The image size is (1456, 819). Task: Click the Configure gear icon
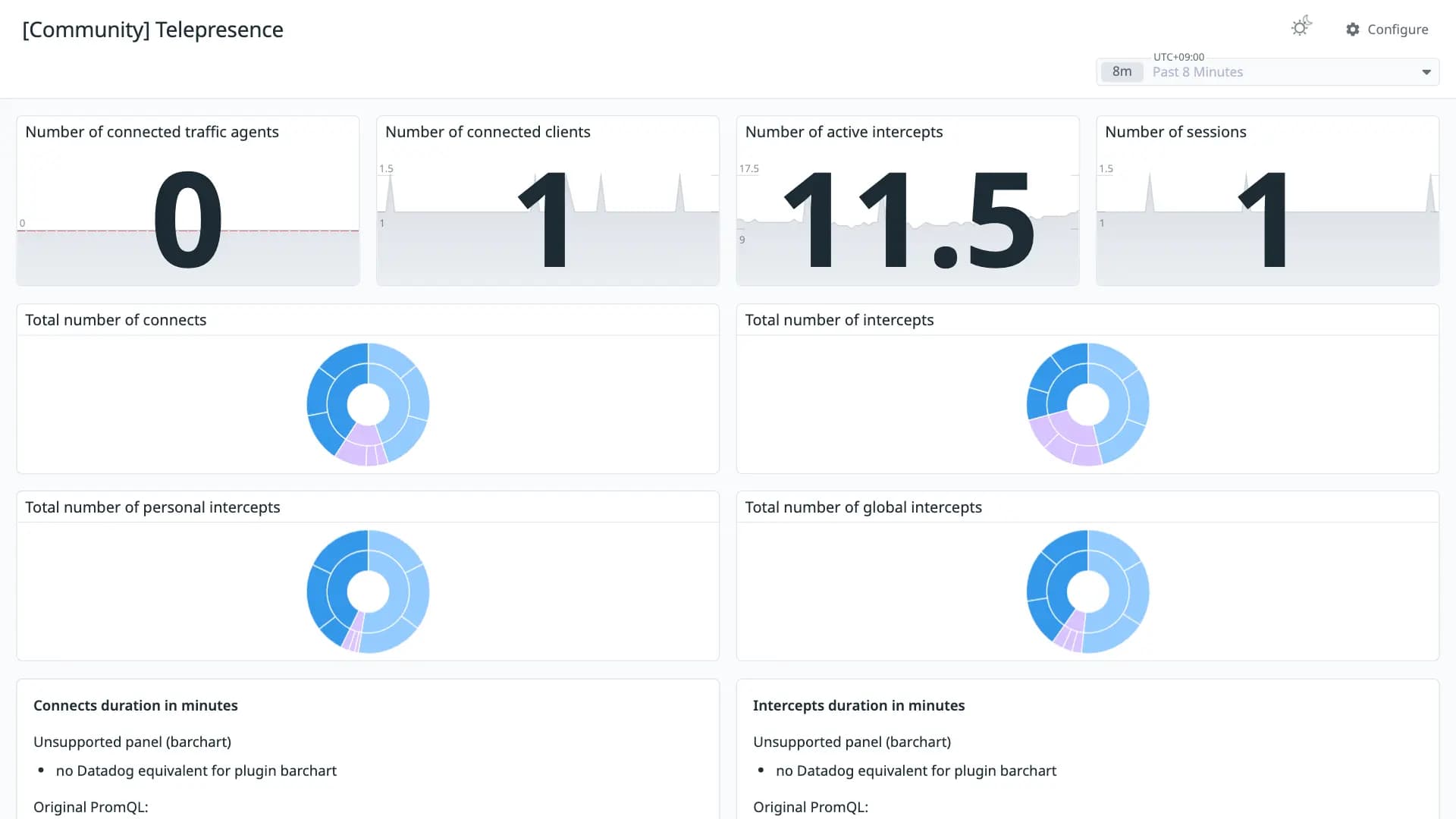(x=1353, y=30)
